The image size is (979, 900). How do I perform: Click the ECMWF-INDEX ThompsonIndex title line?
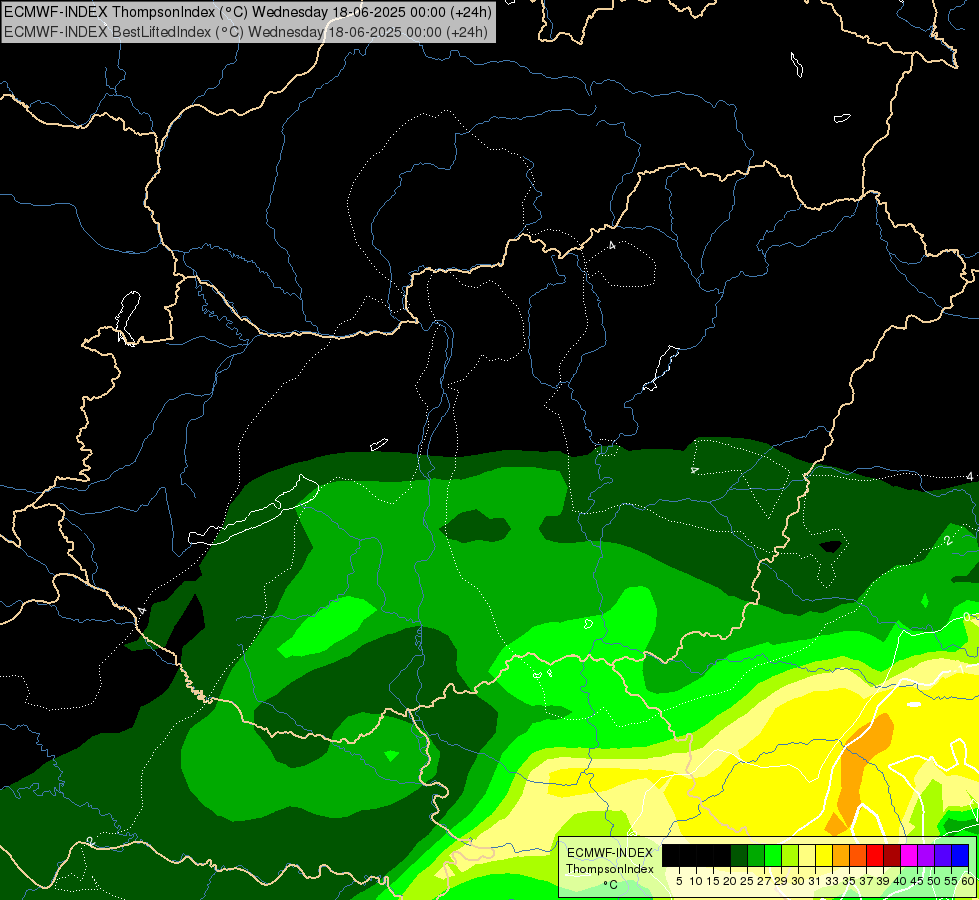click(x=248, y=12)
